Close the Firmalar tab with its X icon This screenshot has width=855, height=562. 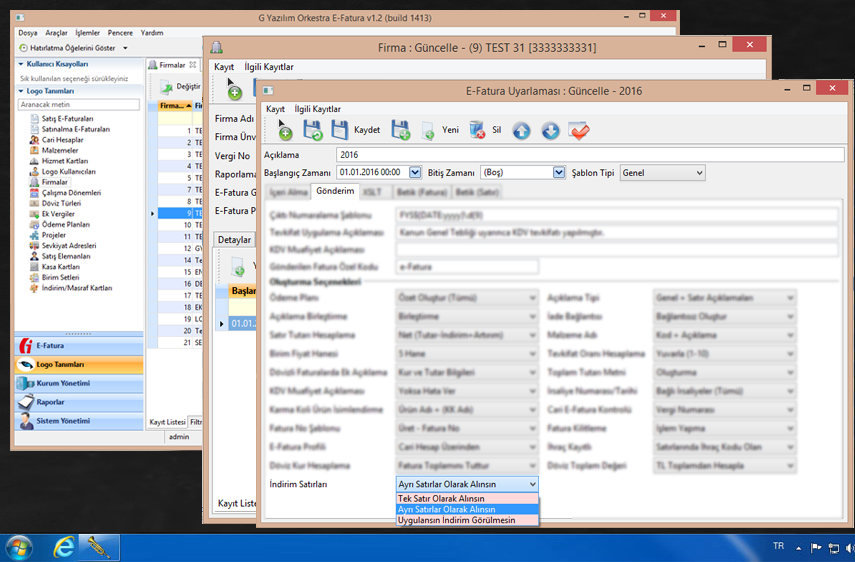192,65
